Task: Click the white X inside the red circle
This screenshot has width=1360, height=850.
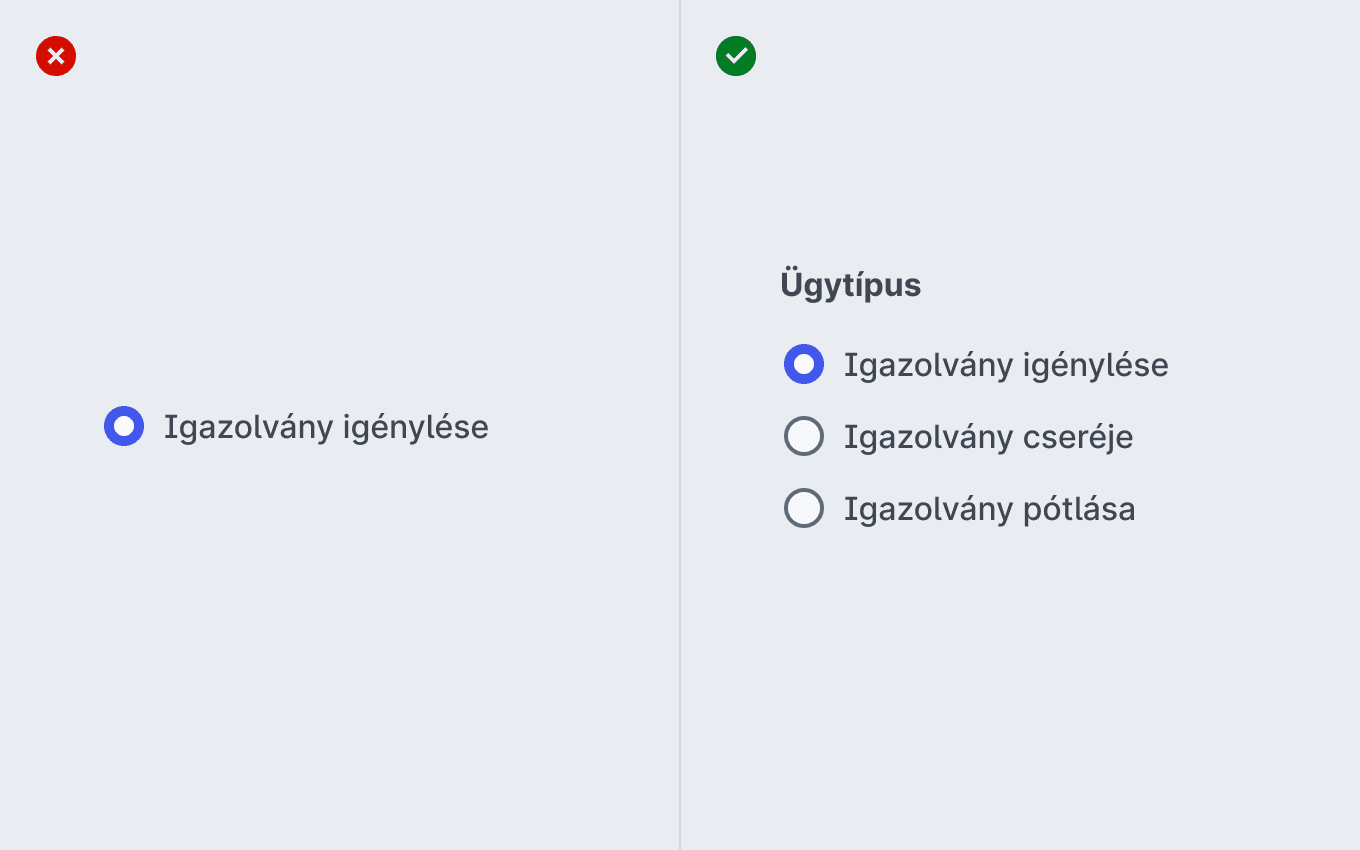Action: (56, 56)
